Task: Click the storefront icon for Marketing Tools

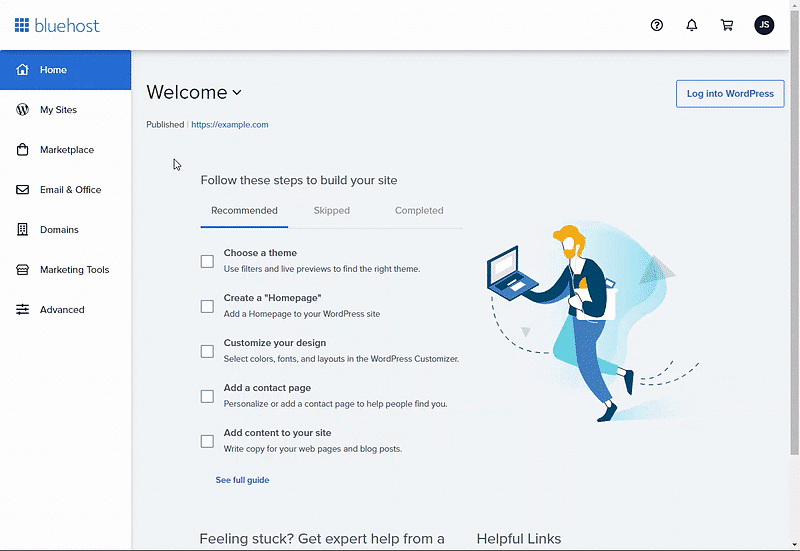Action: (x=22, y=269)
